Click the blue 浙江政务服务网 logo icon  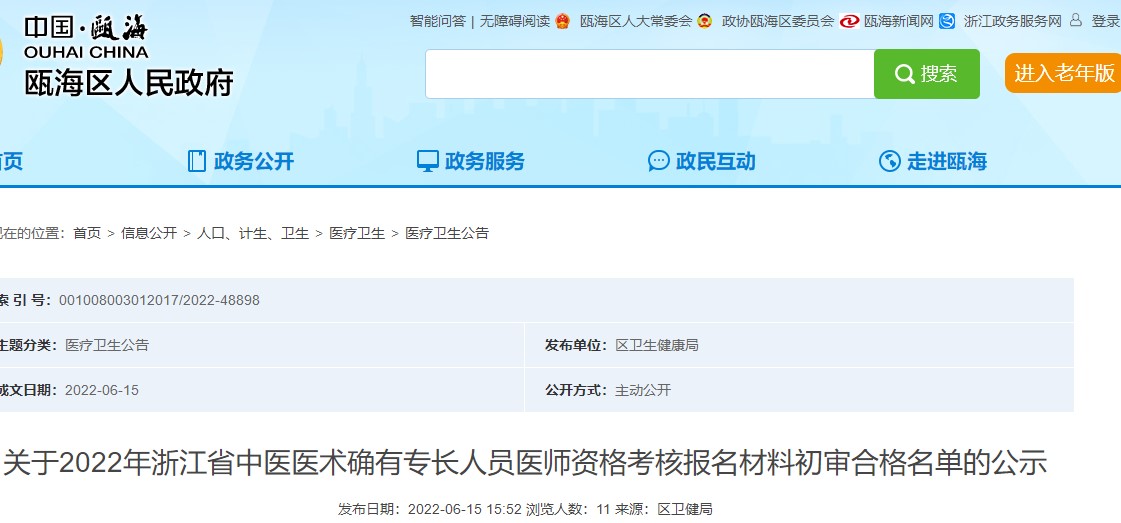point(947,21)
